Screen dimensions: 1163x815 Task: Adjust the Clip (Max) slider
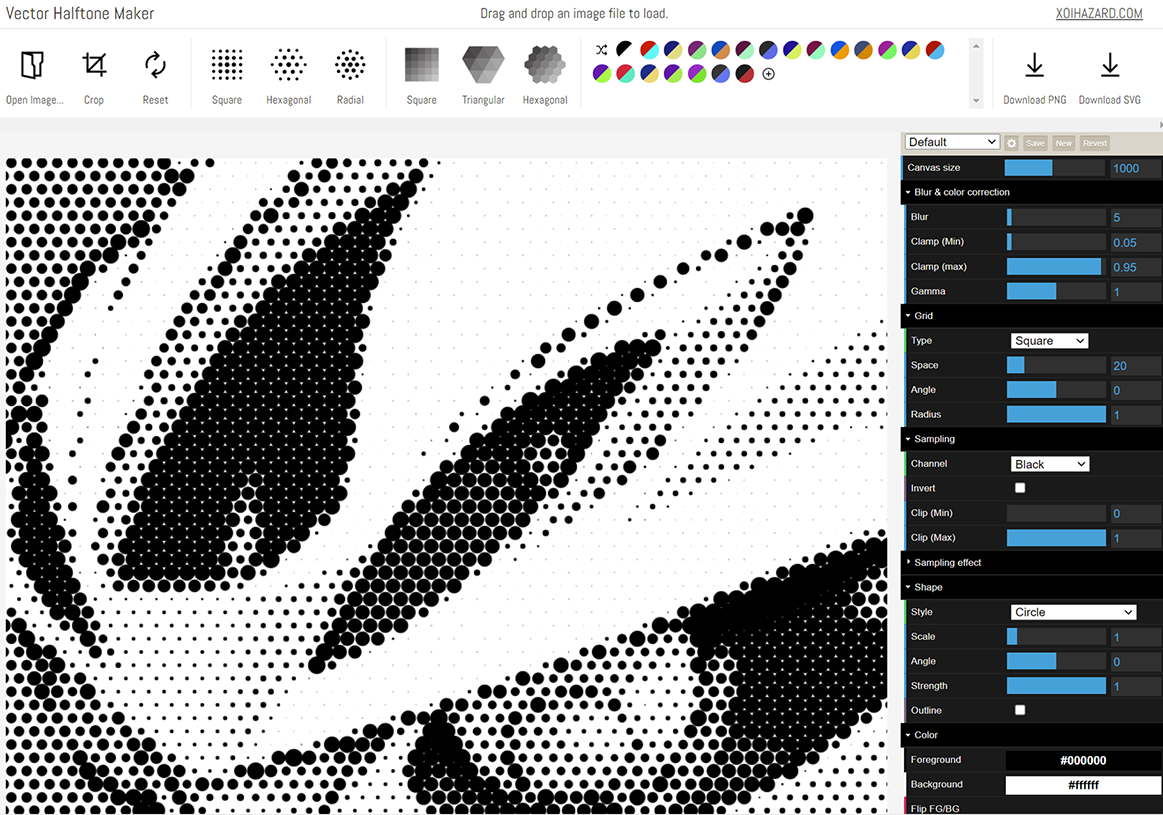(x=1056, y=538)
